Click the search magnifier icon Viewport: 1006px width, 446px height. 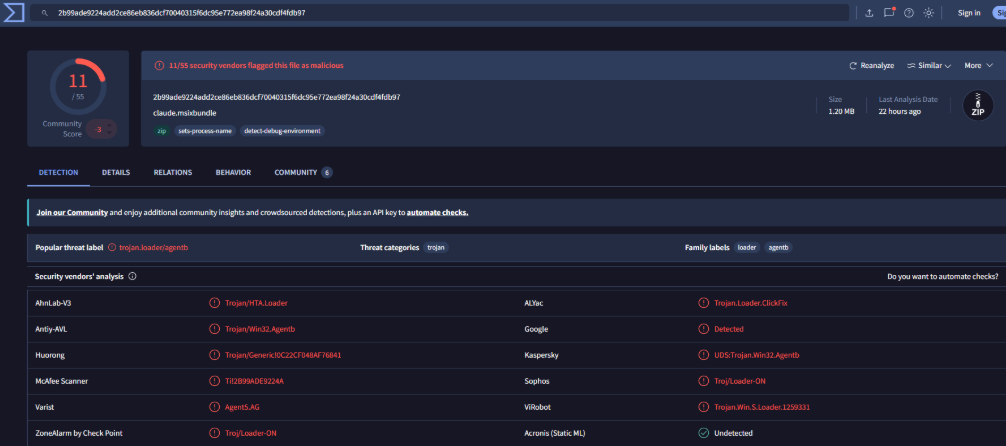pyautogui.click(x=45, y=13)
